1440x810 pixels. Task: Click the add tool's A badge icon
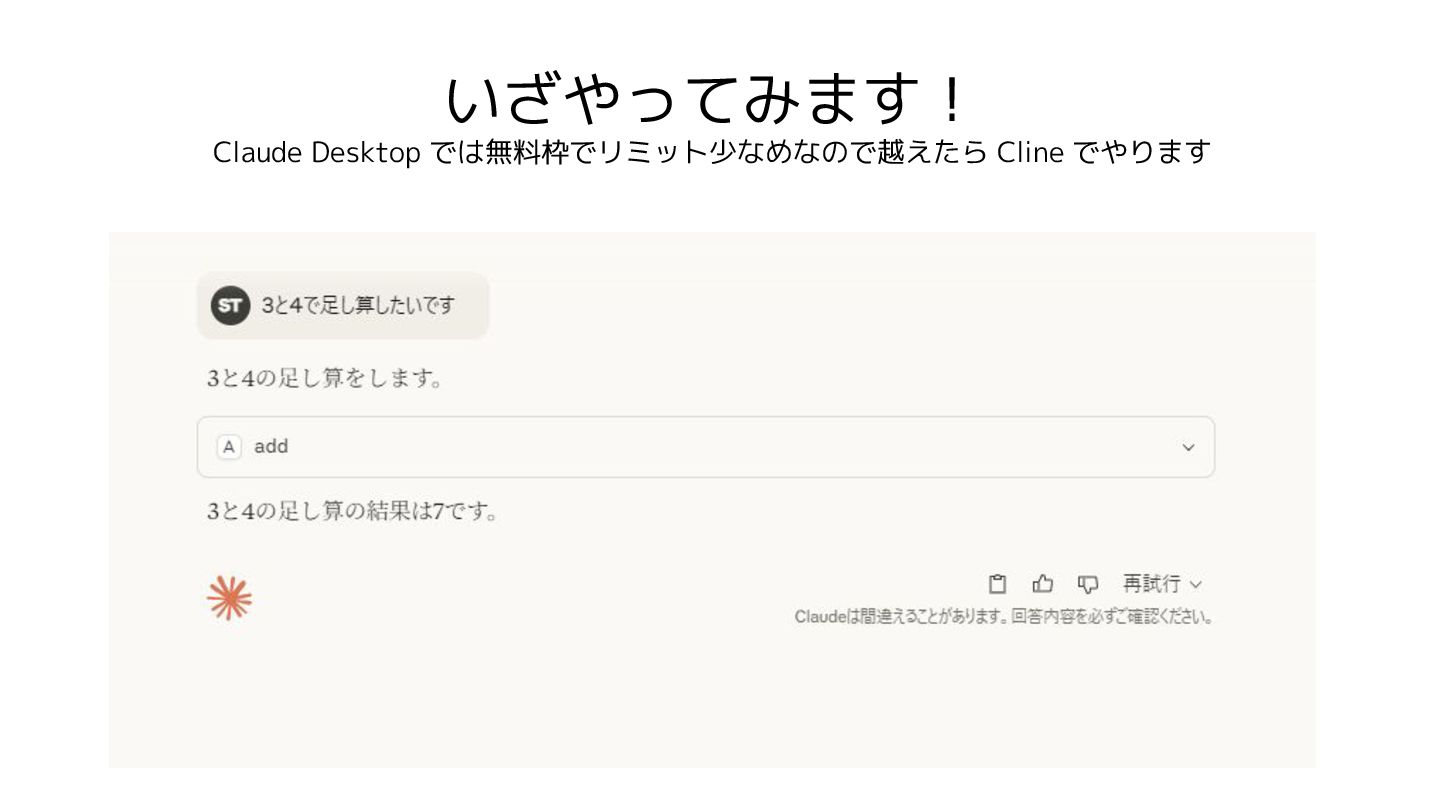[x=229, y=447]
